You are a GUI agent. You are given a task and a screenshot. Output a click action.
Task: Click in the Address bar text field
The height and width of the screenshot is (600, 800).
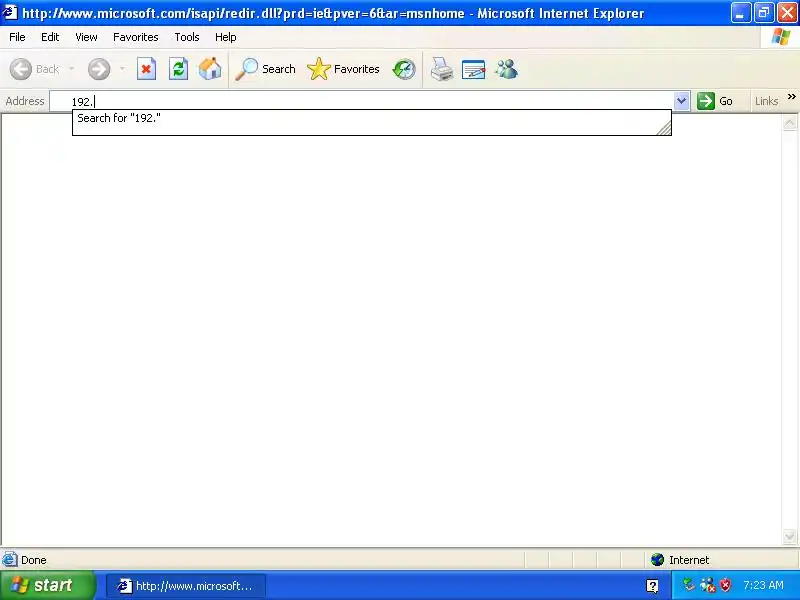362,101
